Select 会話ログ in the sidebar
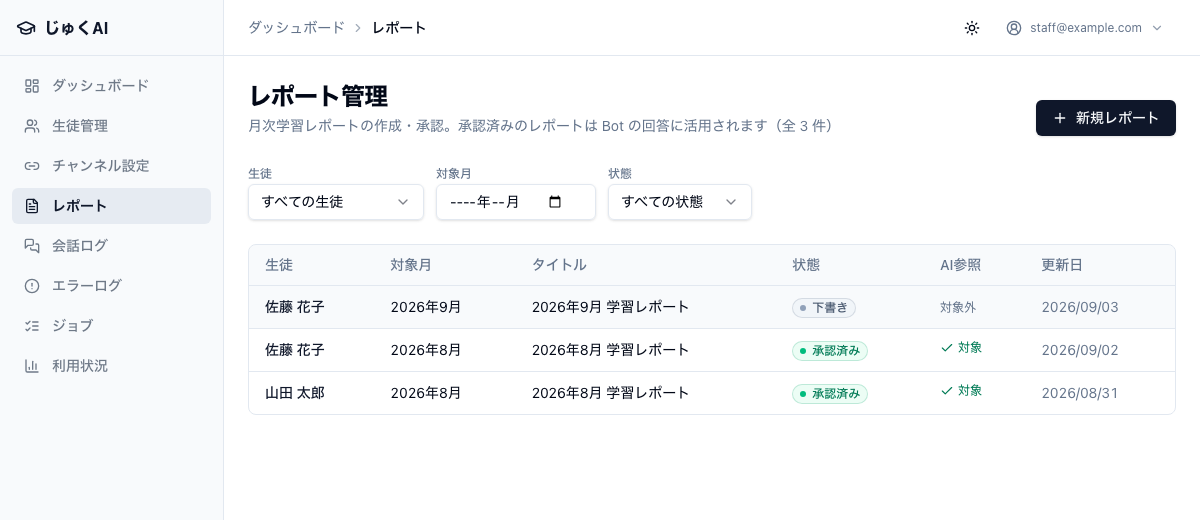This screenshot has height=520, width=1200. point(111,246)
